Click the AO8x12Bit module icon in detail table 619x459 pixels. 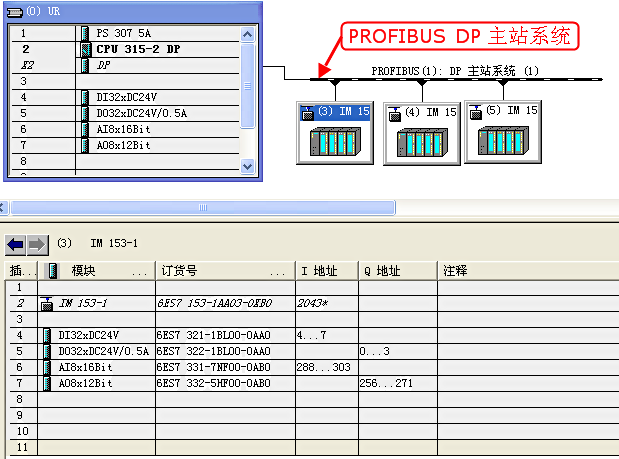[x=47, y=384]
